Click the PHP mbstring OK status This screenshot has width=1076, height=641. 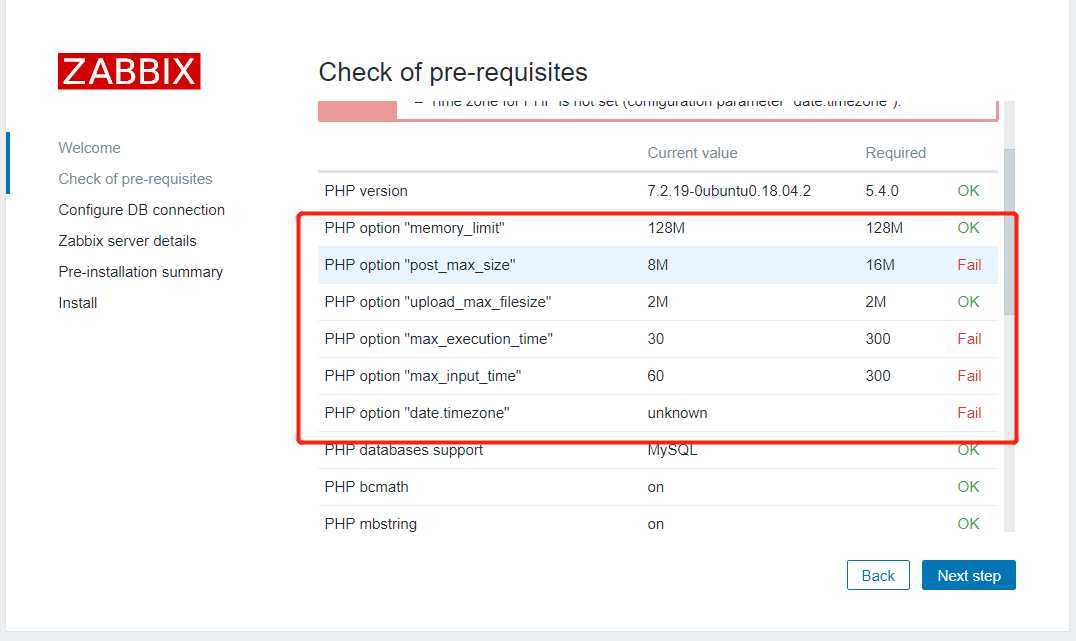tap(968, 524)
